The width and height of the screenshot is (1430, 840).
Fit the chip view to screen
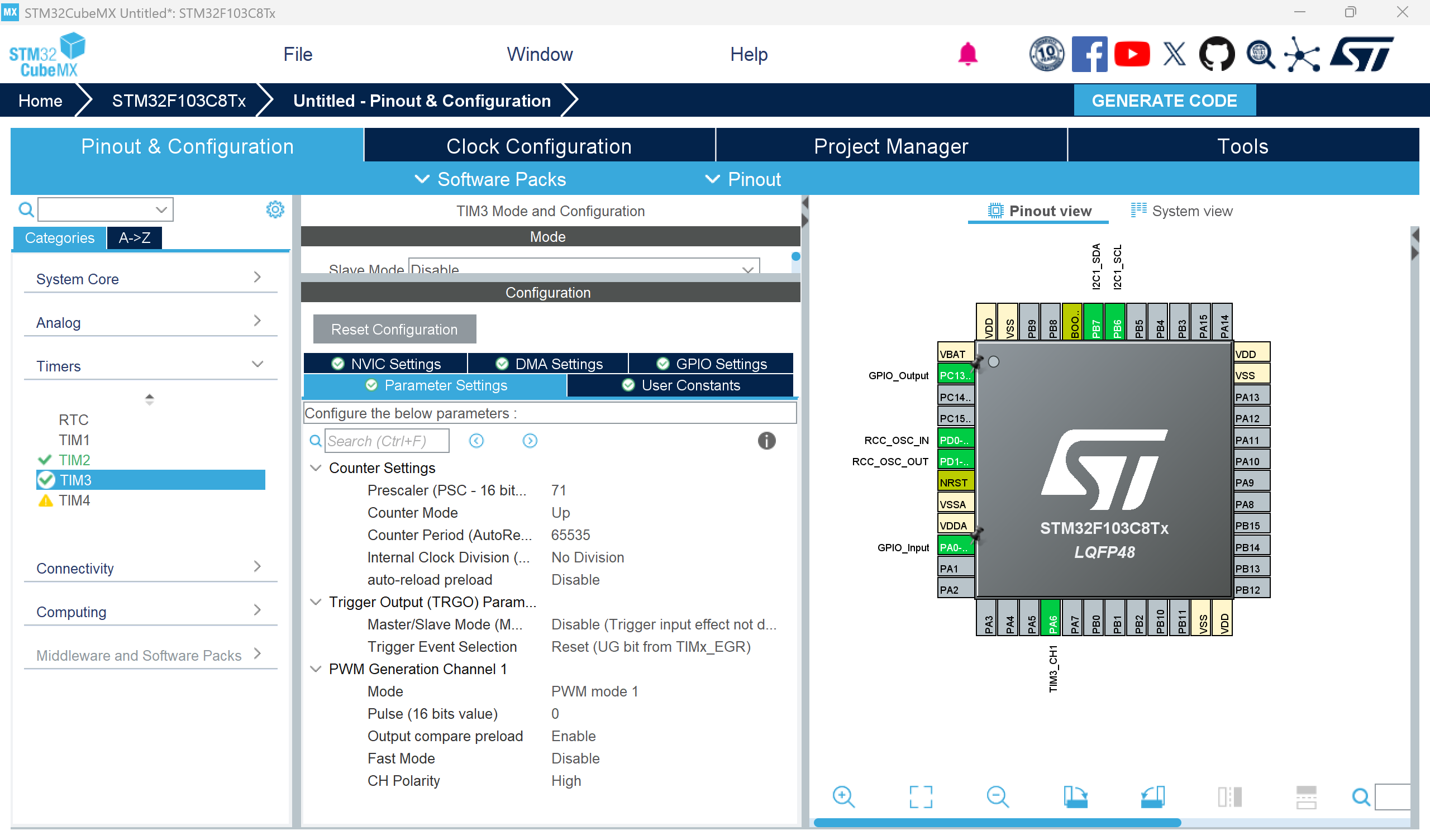coord(921,797)
